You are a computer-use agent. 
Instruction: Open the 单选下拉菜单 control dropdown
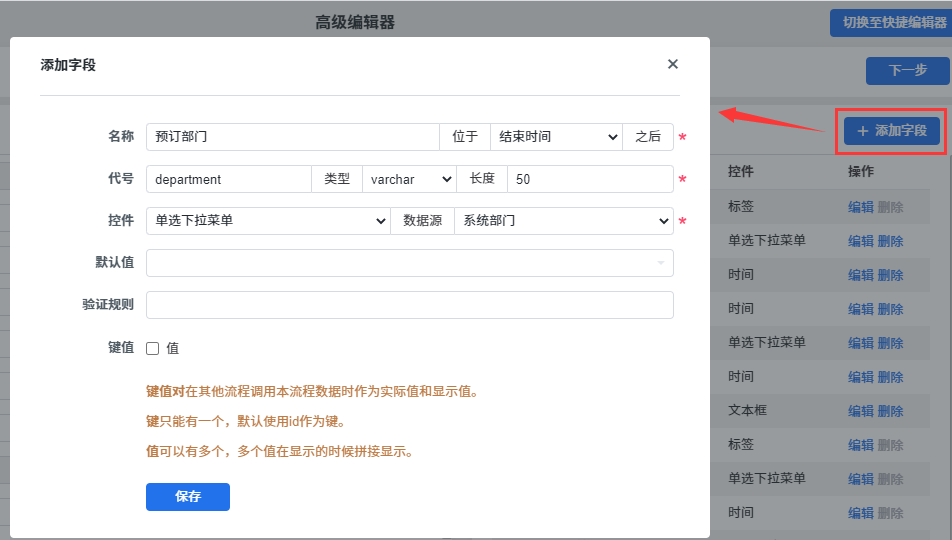coord(268,221)
